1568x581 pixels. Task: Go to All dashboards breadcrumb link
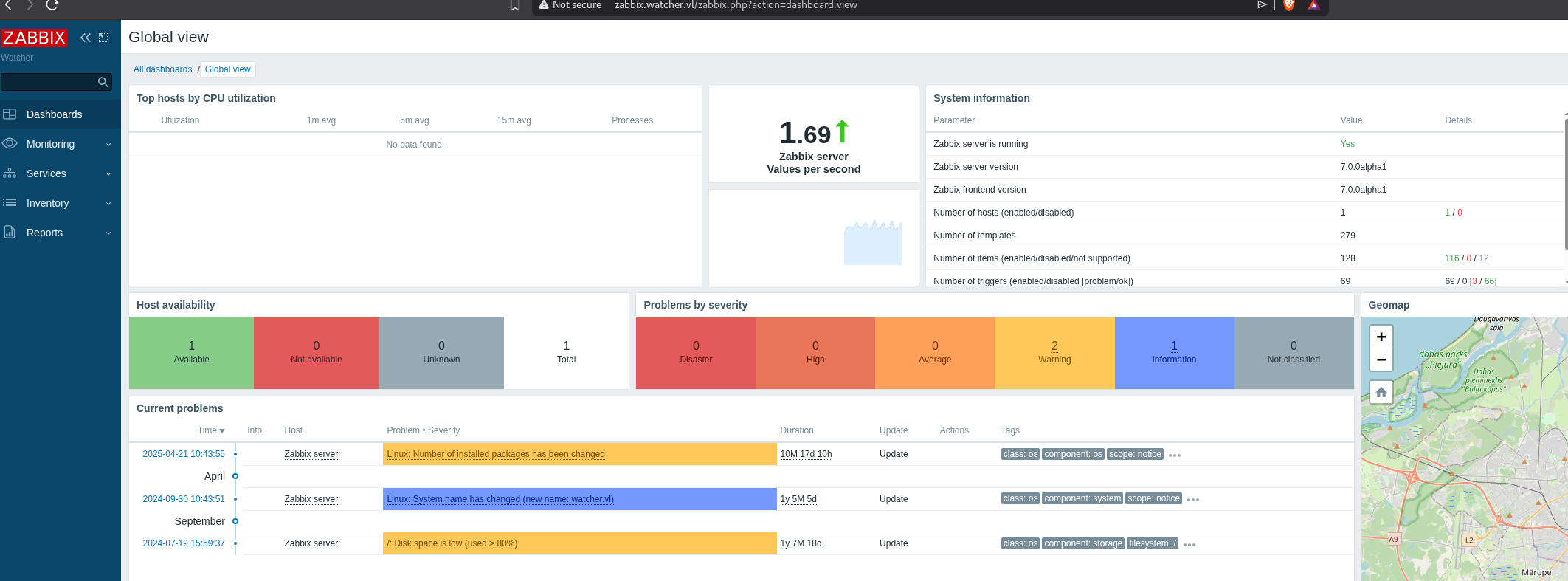162,69
